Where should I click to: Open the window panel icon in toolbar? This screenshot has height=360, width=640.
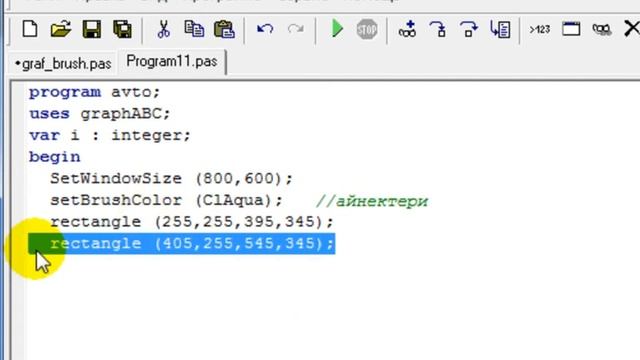571,29
